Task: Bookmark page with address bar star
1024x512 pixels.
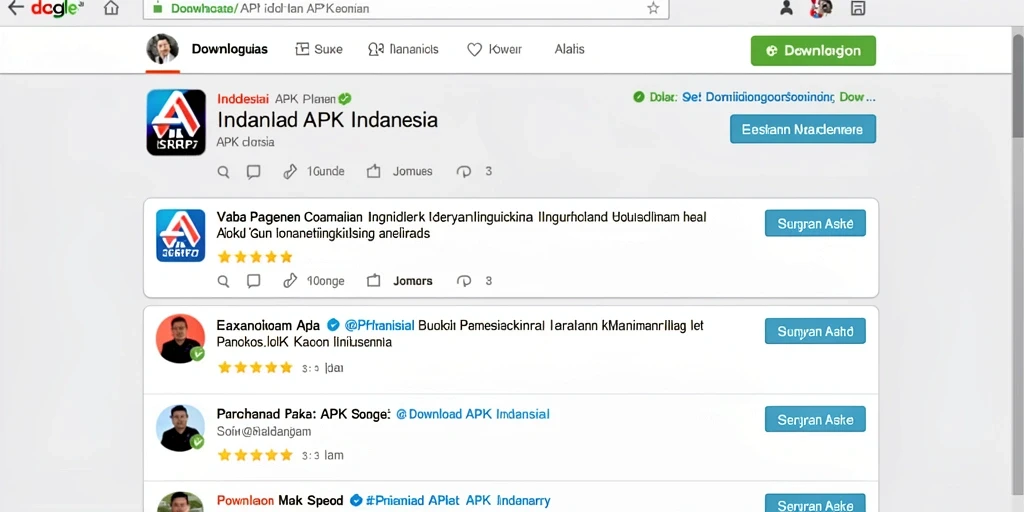Action: pos(652,8)
